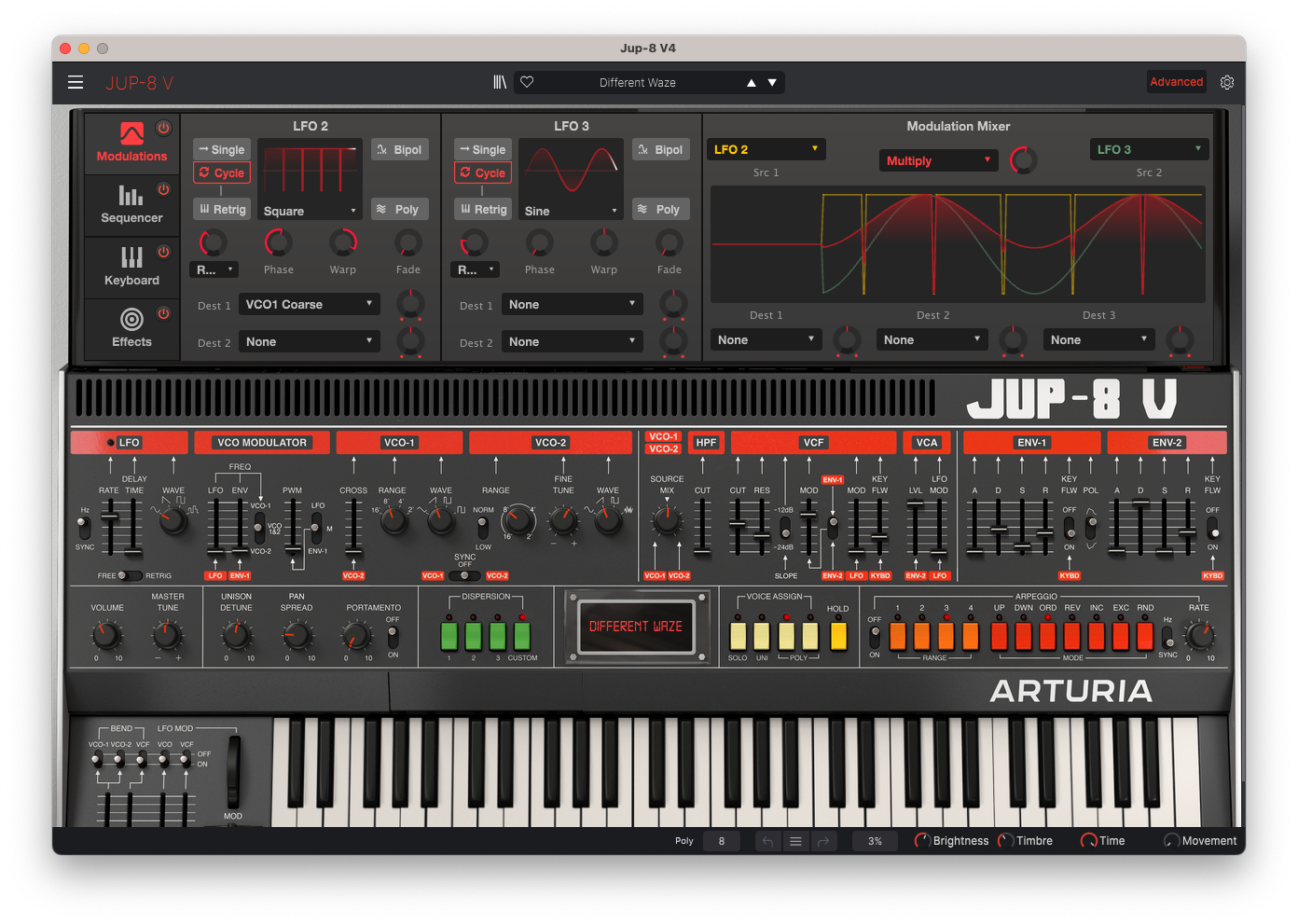Open Modulation Mixer Src 1 LFO 2 dropdown
This screenshot has width=1298, height=924.
click(766, 149)
